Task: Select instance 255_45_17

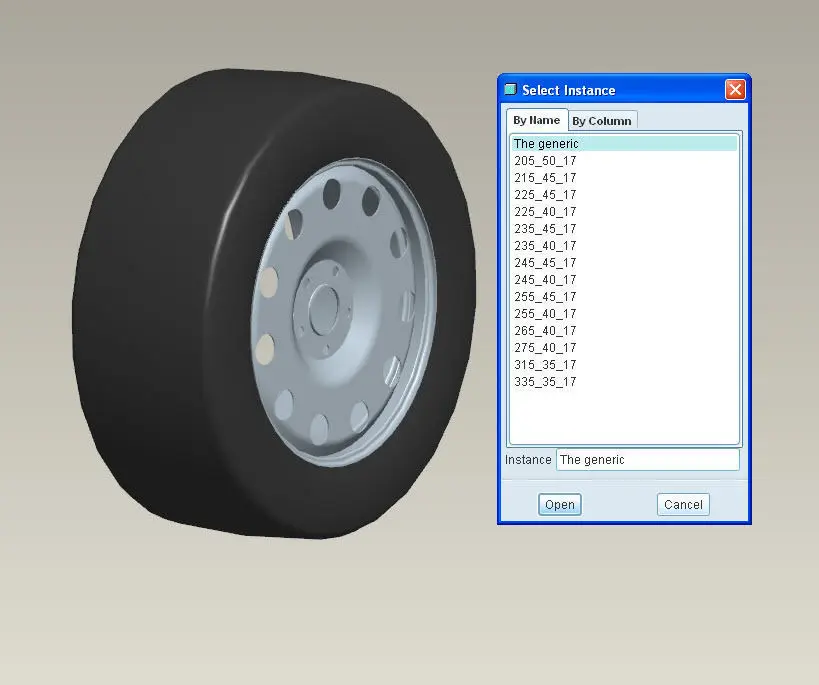Action: [624, 297]
